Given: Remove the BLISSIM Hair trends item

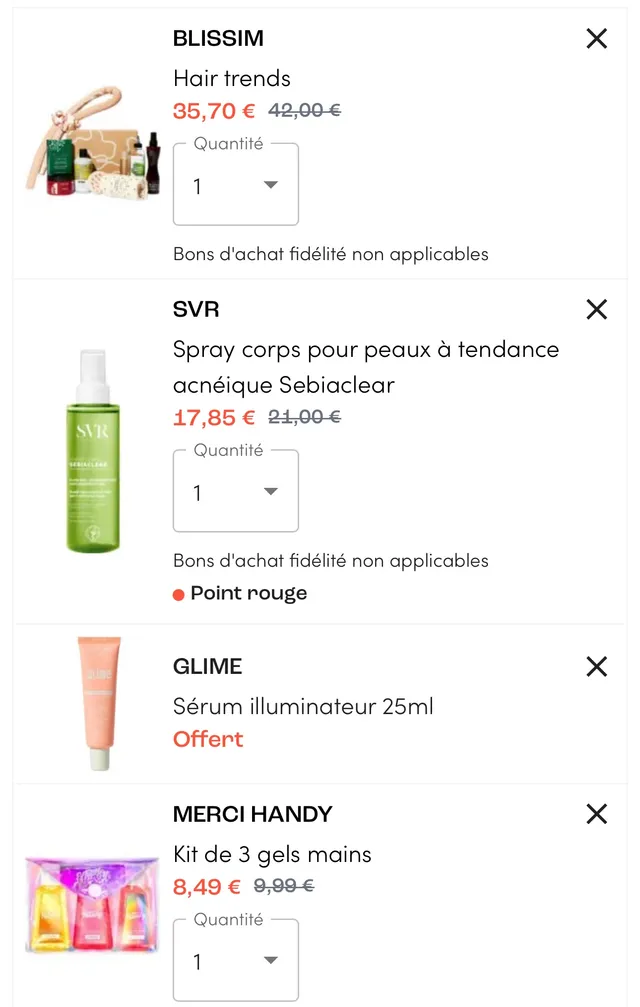Looking at the screenshot, I should click(596, 38).
